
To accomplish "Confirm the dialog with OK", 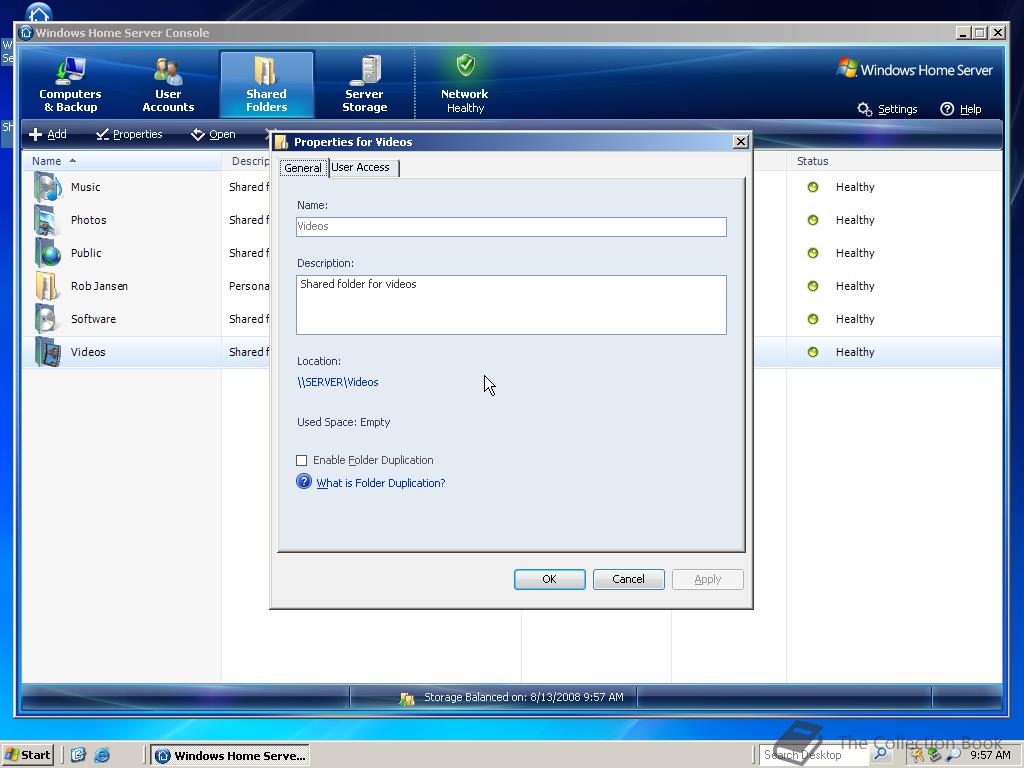I will (549, 579).
